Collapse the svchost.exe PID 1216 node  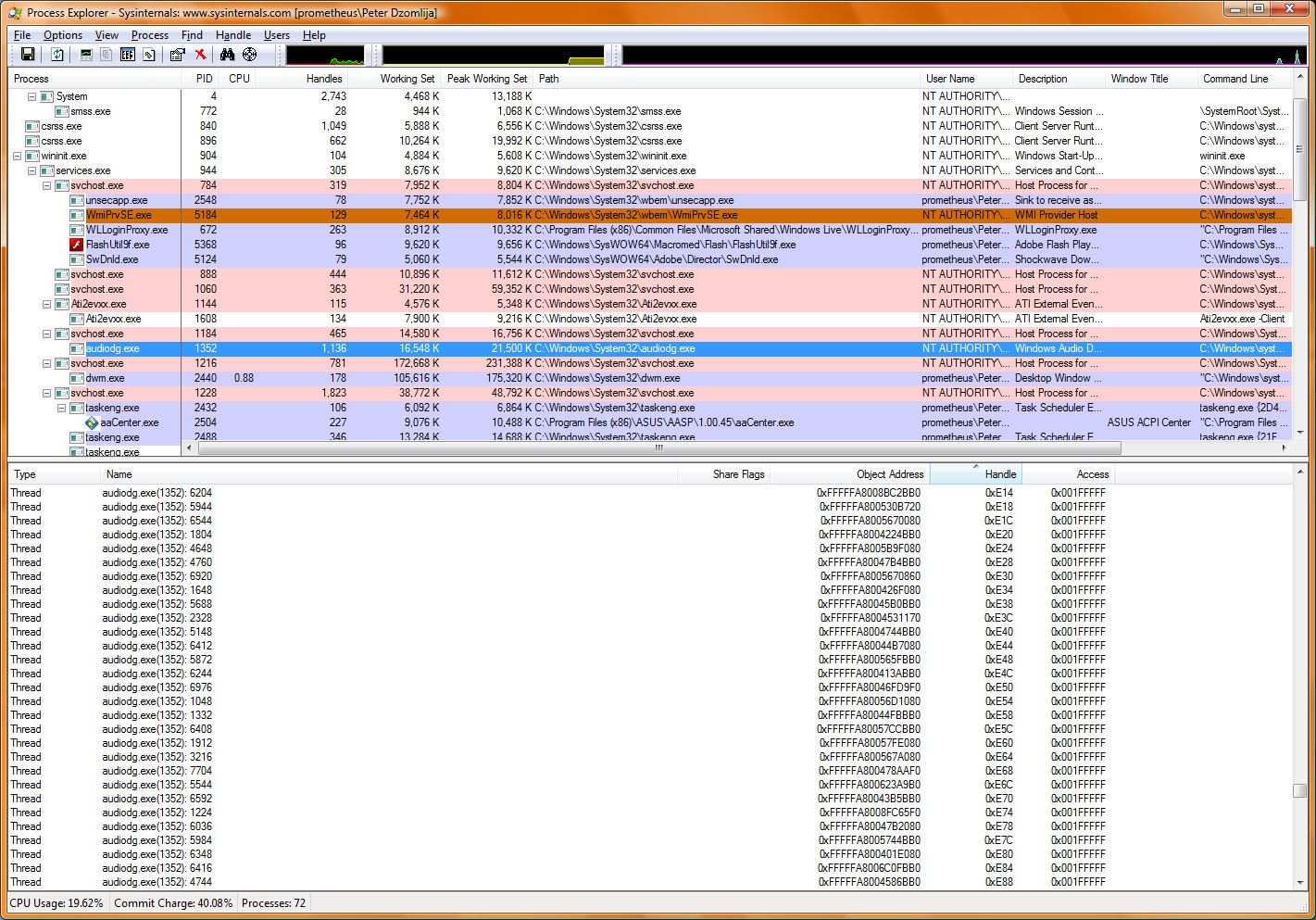click(x=46, y=363)
